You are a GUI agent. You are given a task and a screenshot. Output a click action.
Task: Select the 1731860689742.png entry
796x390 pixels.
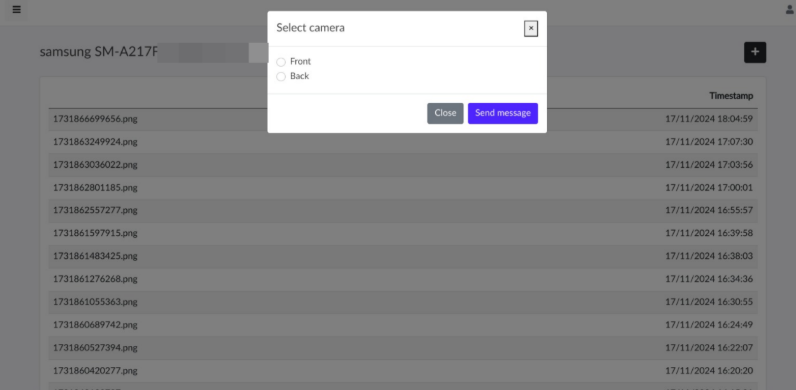click(403, 324)
